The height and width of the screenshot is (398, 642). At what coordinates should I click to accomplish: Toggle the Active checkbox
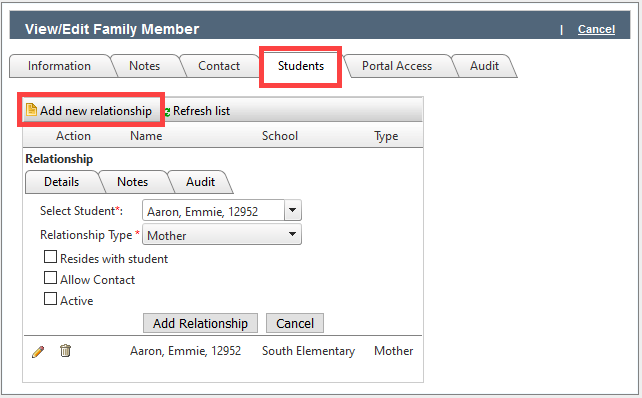coord(50,299)
